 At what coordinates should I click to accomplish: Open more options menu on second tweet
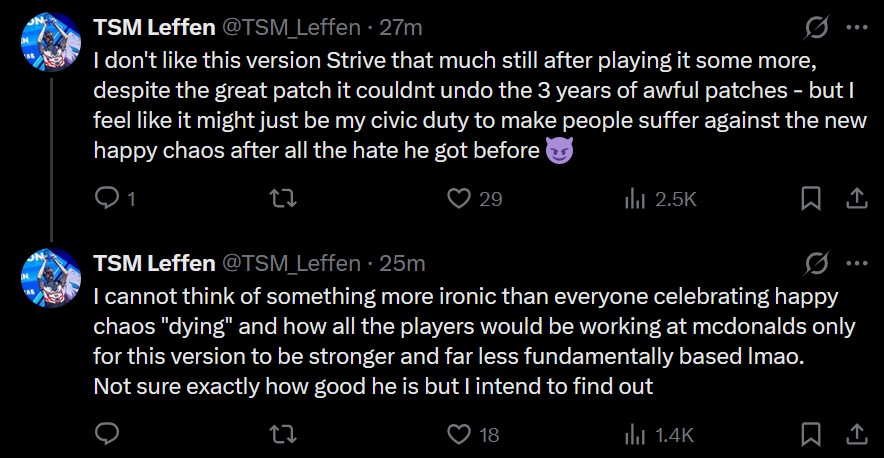857,263
